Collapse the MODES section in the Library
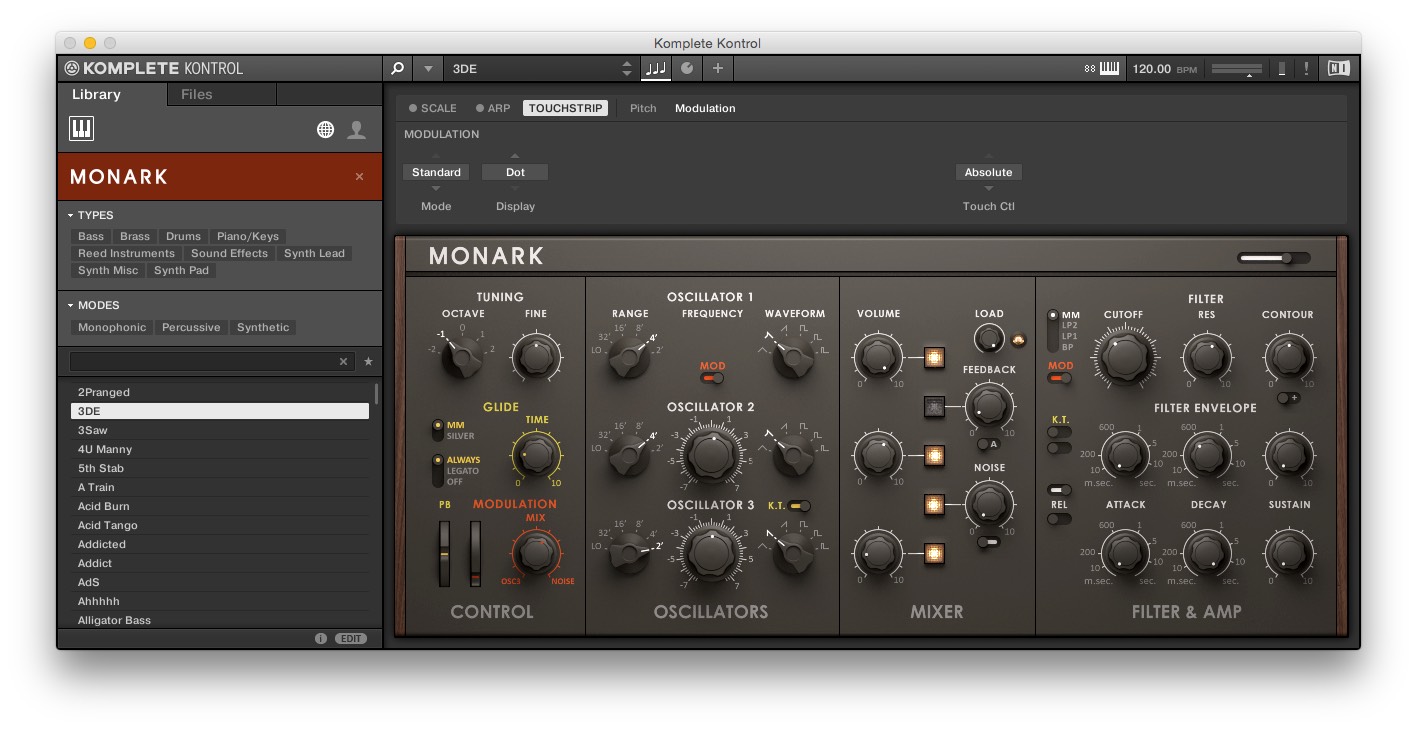This screenshot has width=1417, height=730. (x=68, y=305)
